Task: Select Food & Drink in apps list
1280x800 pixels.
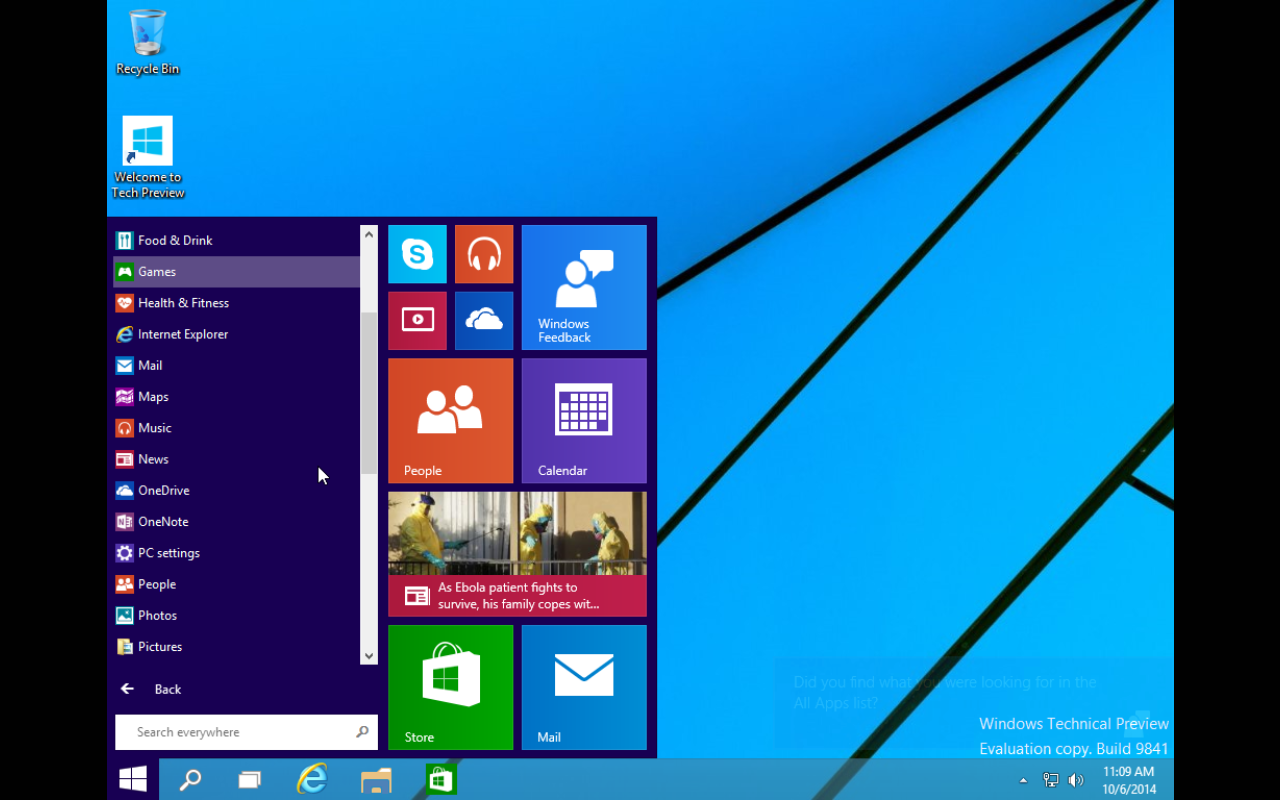Action: [x=237, y=240]
